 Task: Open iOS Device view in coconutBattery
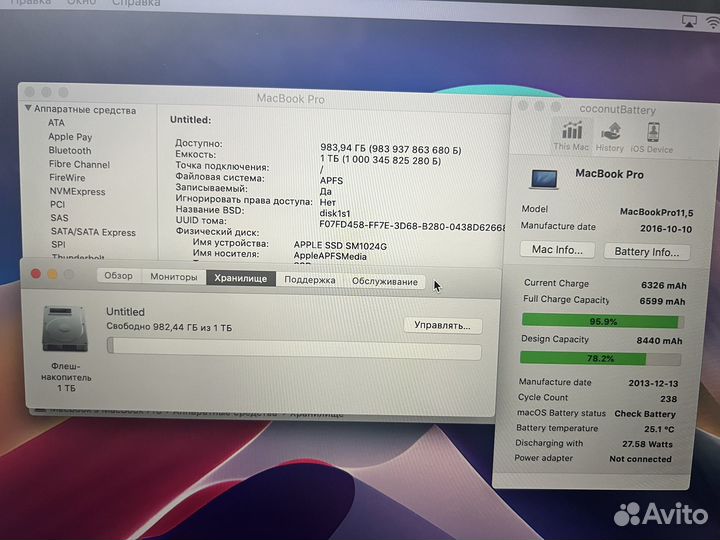652,137
